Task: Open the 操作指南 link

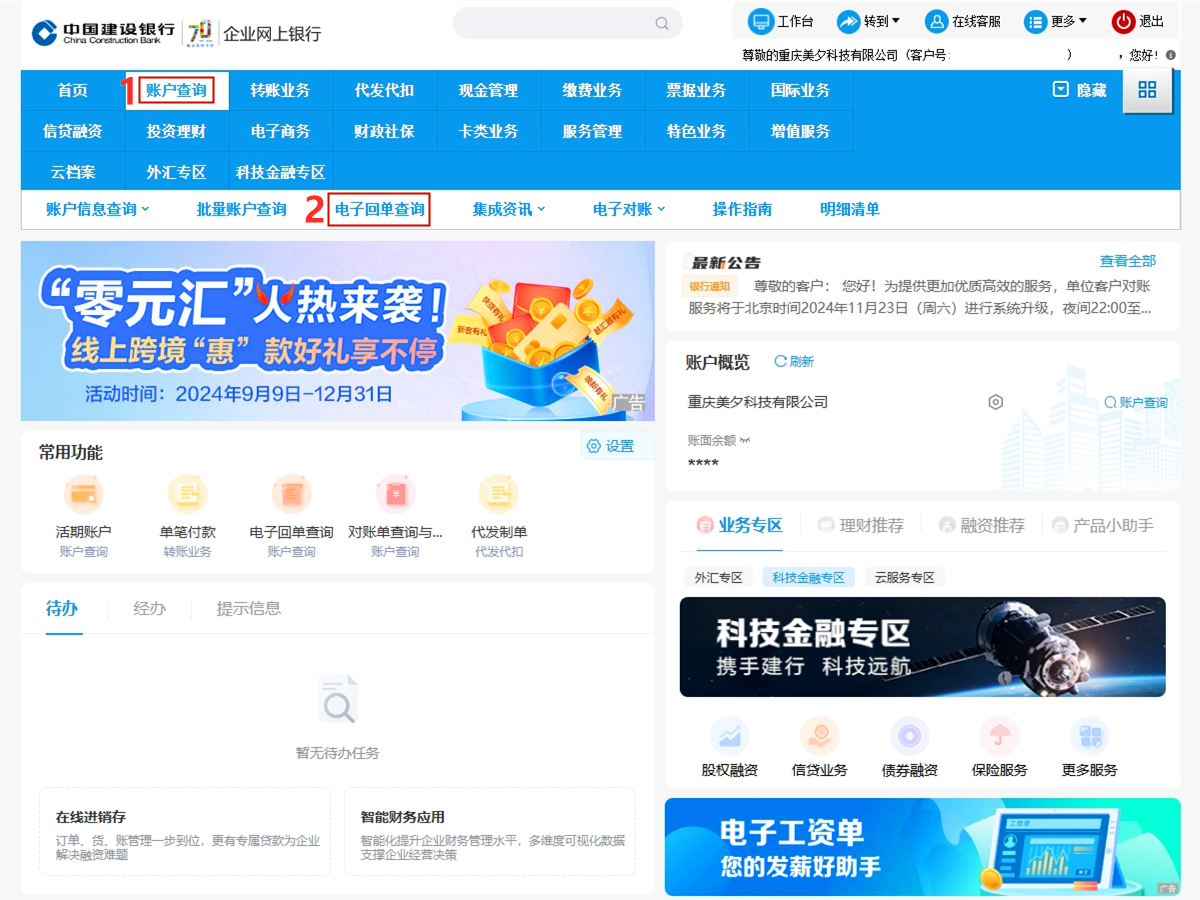Action: click(742, 209)
